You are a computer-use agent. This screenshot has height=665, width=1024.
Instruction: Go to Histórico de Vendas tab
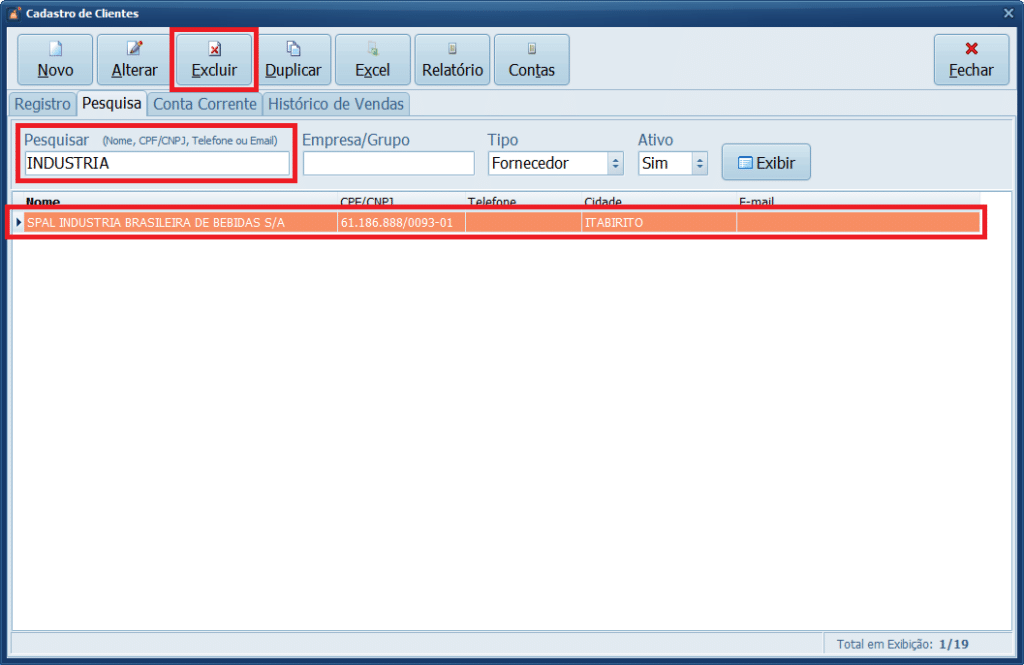click(x=336, y=104)
